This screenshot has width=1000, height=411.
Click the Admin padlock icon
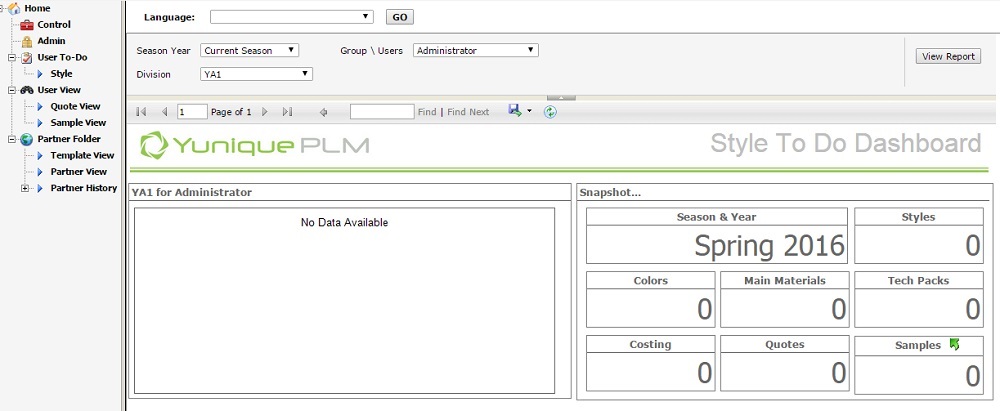tap(27, 41)
